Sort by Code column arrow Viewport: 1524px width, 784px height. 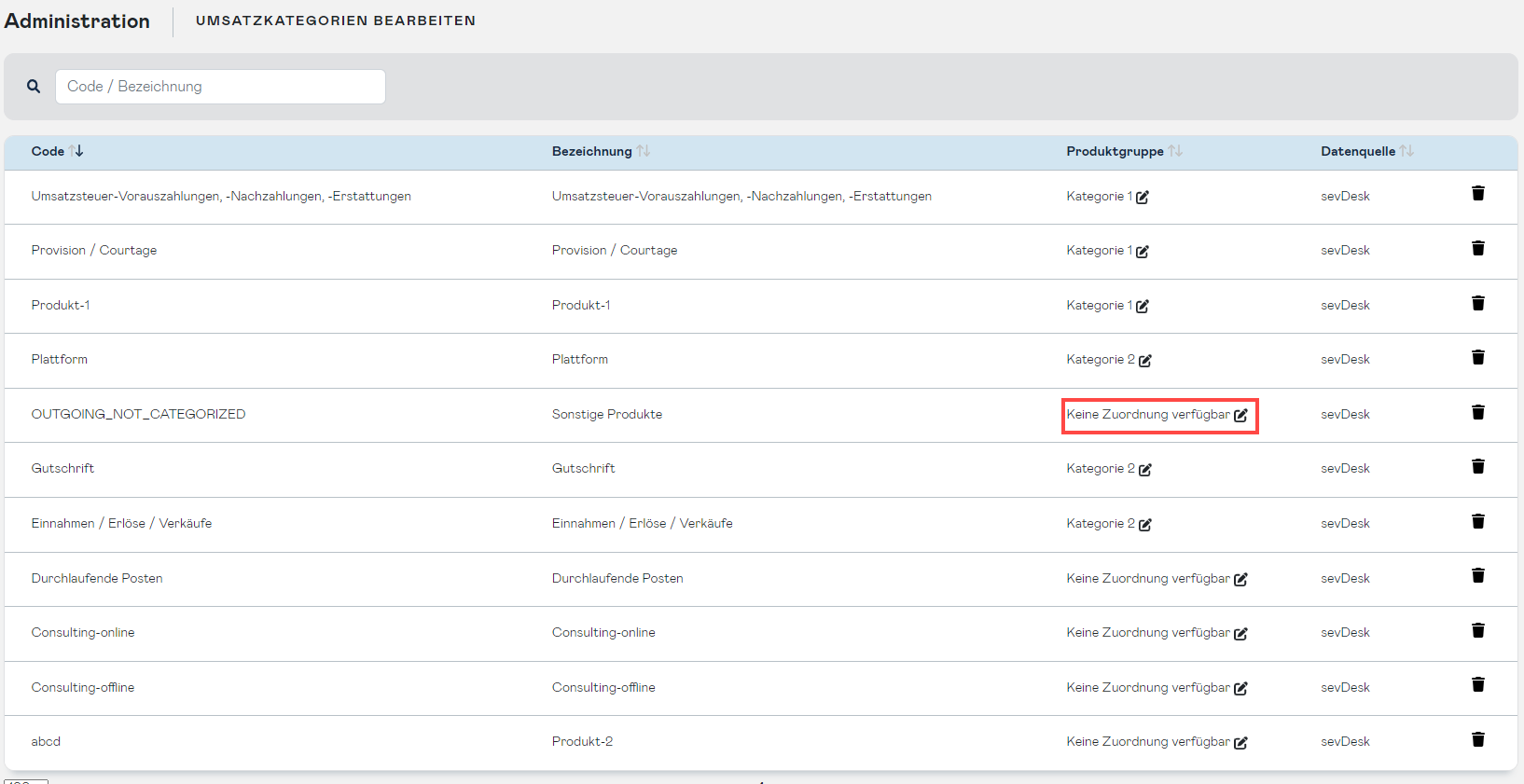pos(76,151)
